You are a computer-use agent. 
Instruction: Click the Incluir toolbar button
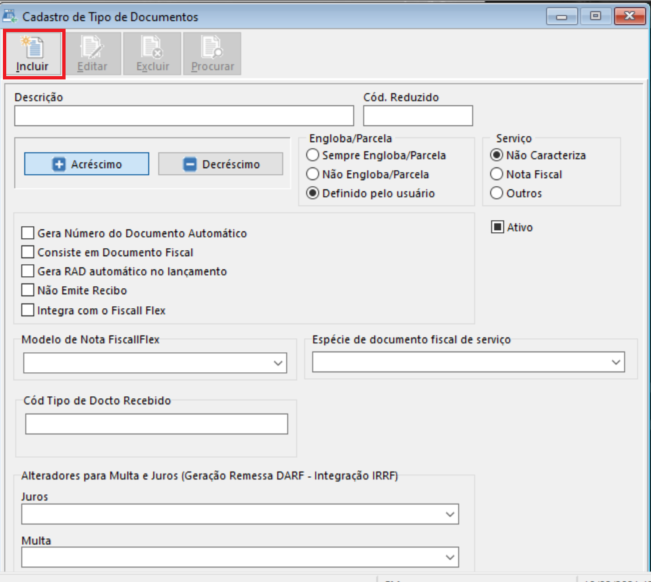[x=34, y=54]
